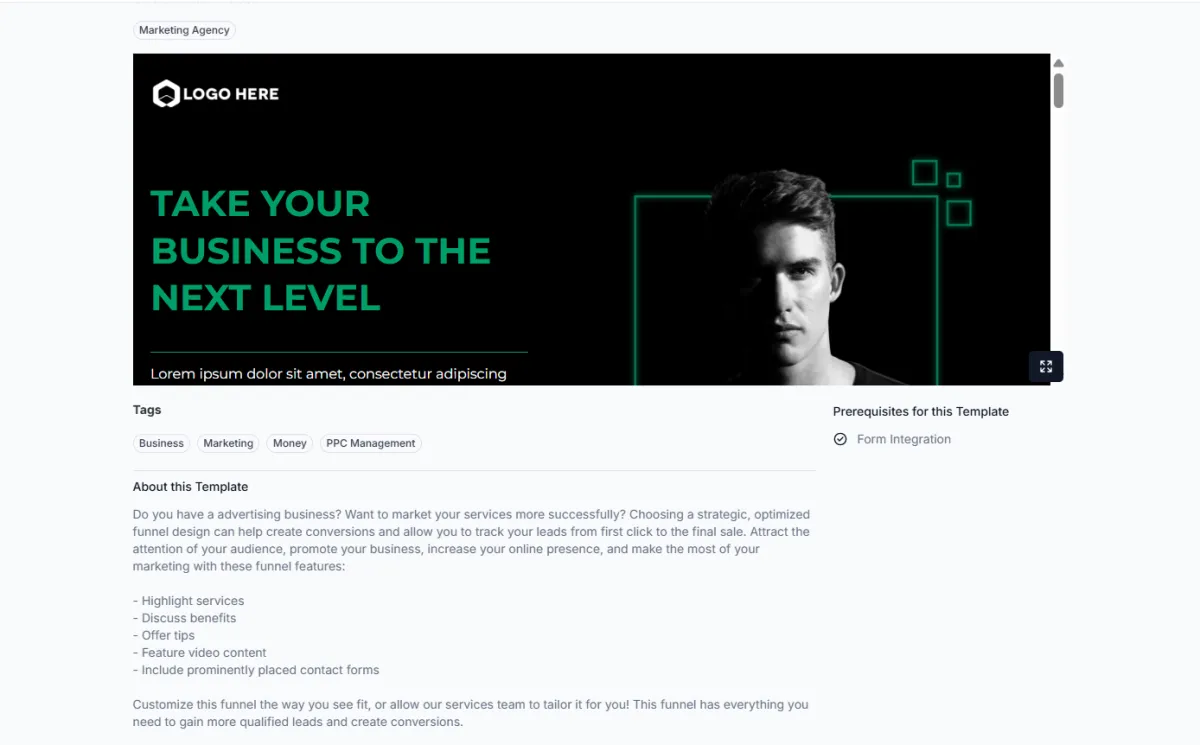Open the PPC Management tag
Viewport: 1200px width, 745px height.
[x=371, y=443]
